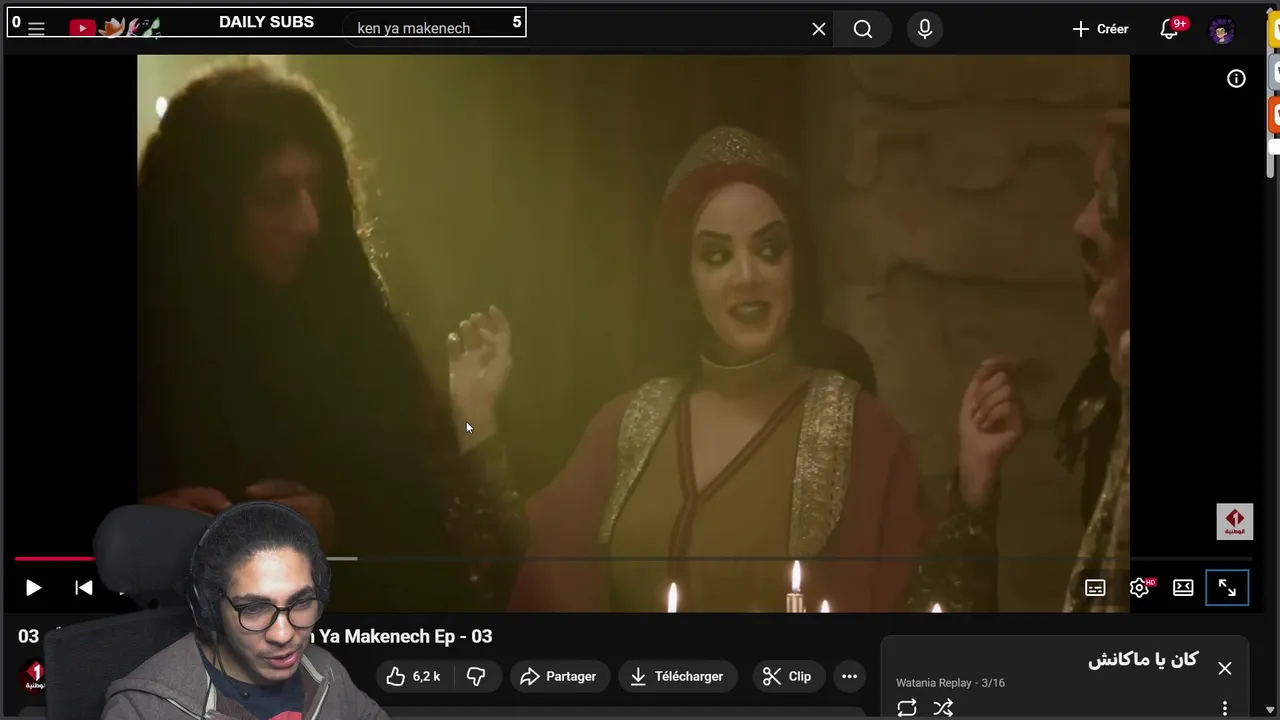Open the YouTube hamburger guide menu
The width and height of the screenshot is (1280, 720).
36,29
